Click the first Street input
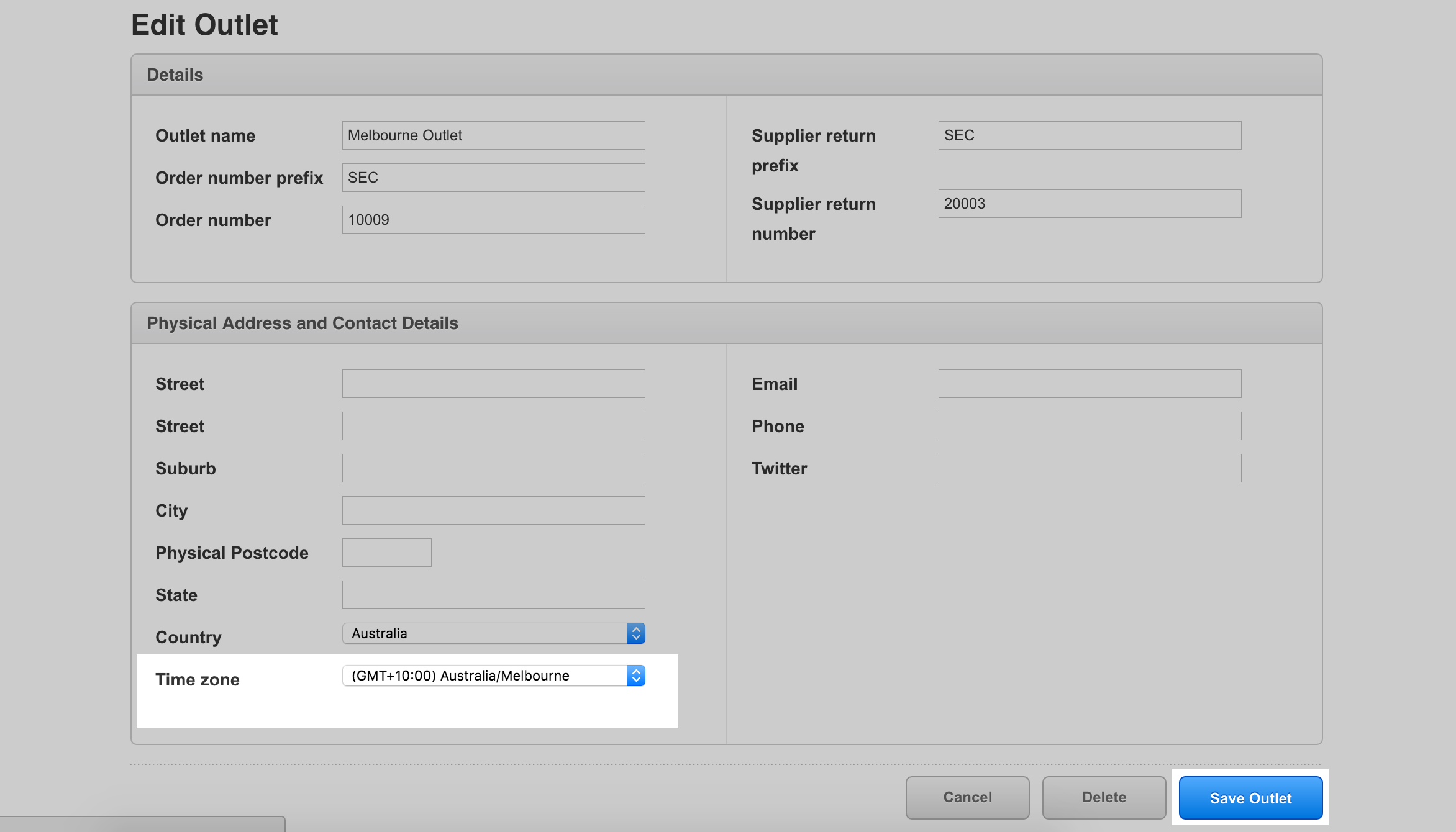Image resolution: width=1456 pixels, height=832 pixels. tap(493, 384)
